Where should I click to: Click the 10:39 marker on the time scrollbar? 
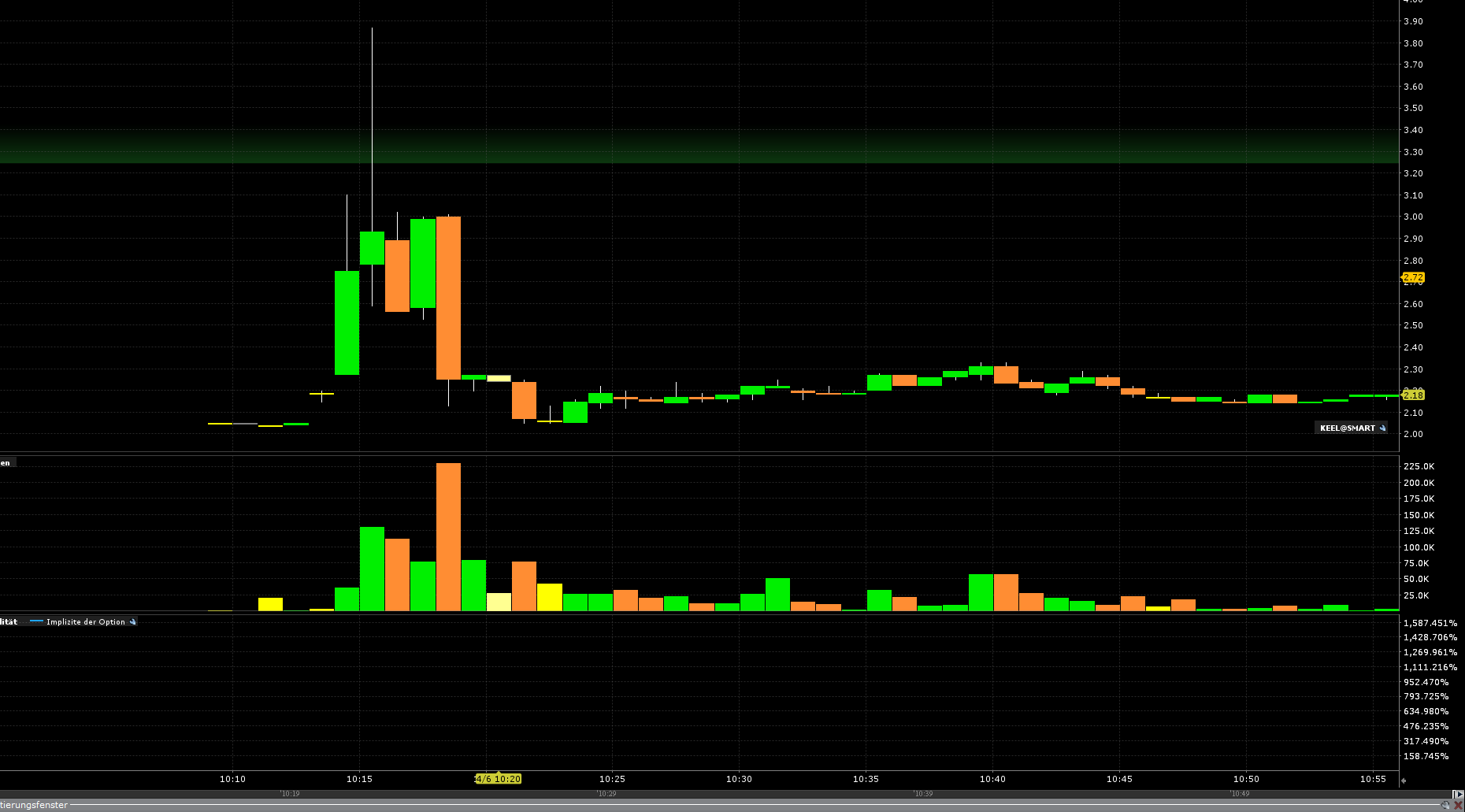pyautogui.click(x=923, y=794)
